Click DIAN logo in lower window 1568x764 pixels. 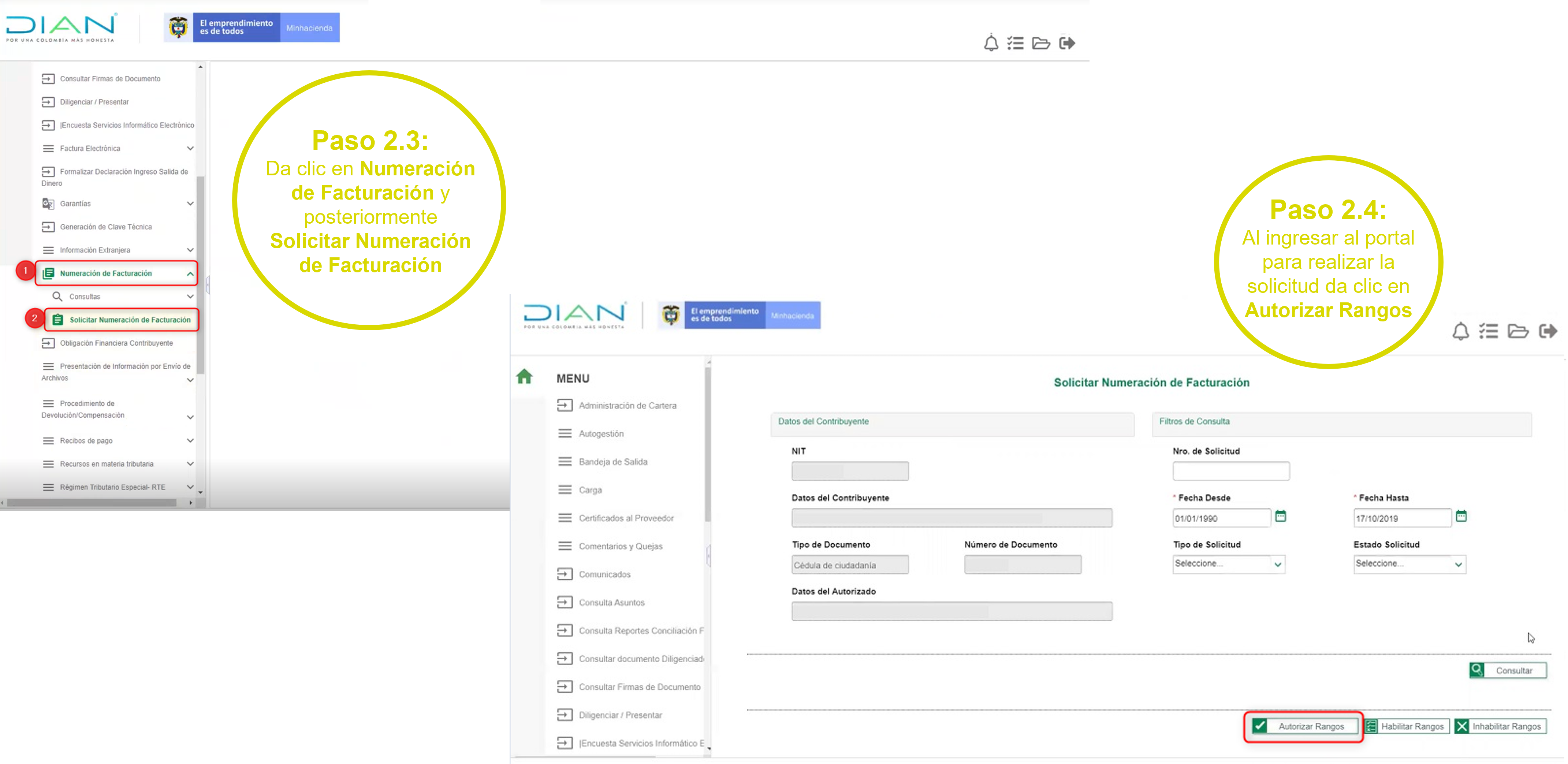tap(575, 315)
